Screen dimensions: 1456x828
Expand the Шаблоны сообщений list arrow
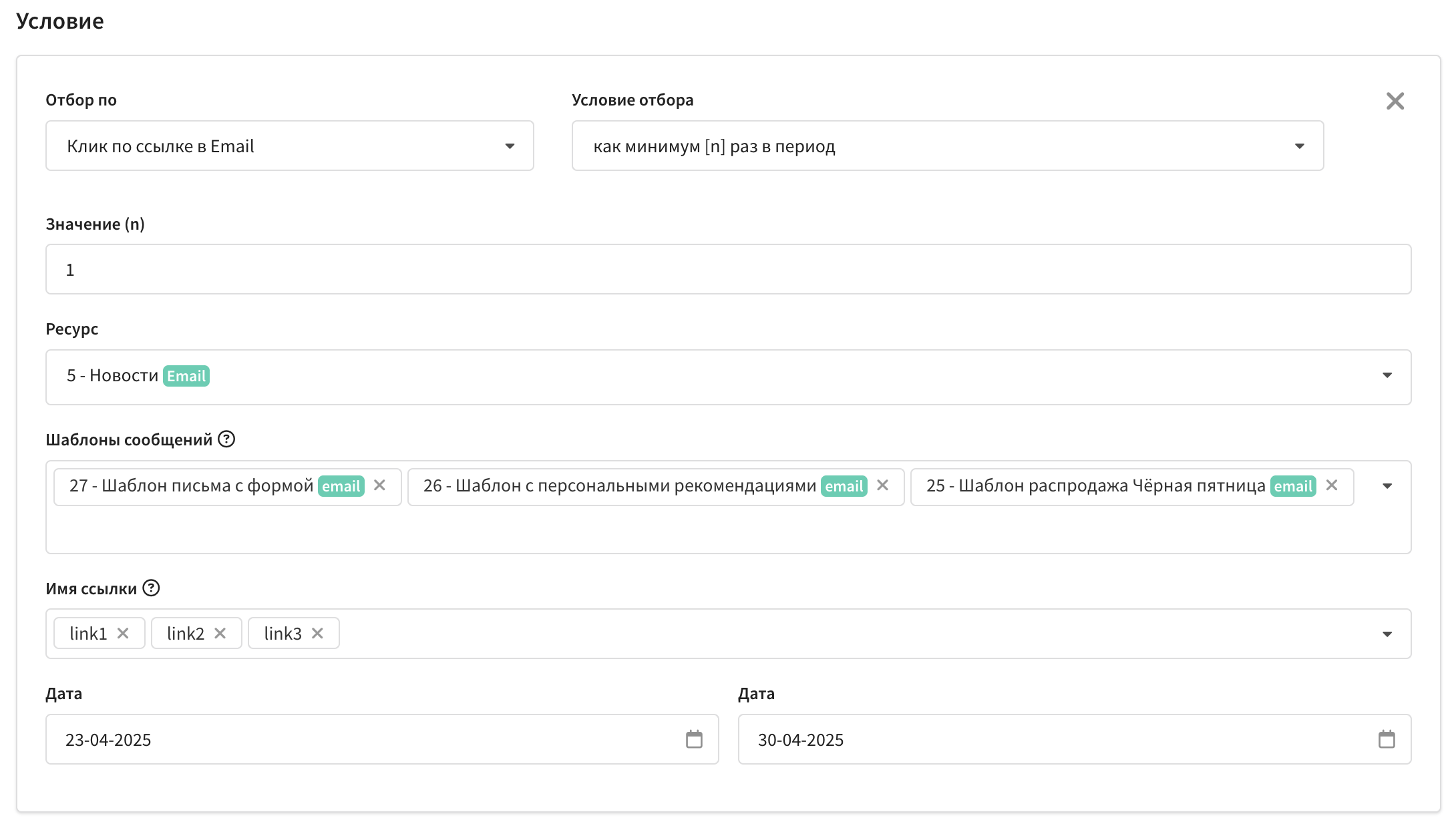[x=1387, y=486]
